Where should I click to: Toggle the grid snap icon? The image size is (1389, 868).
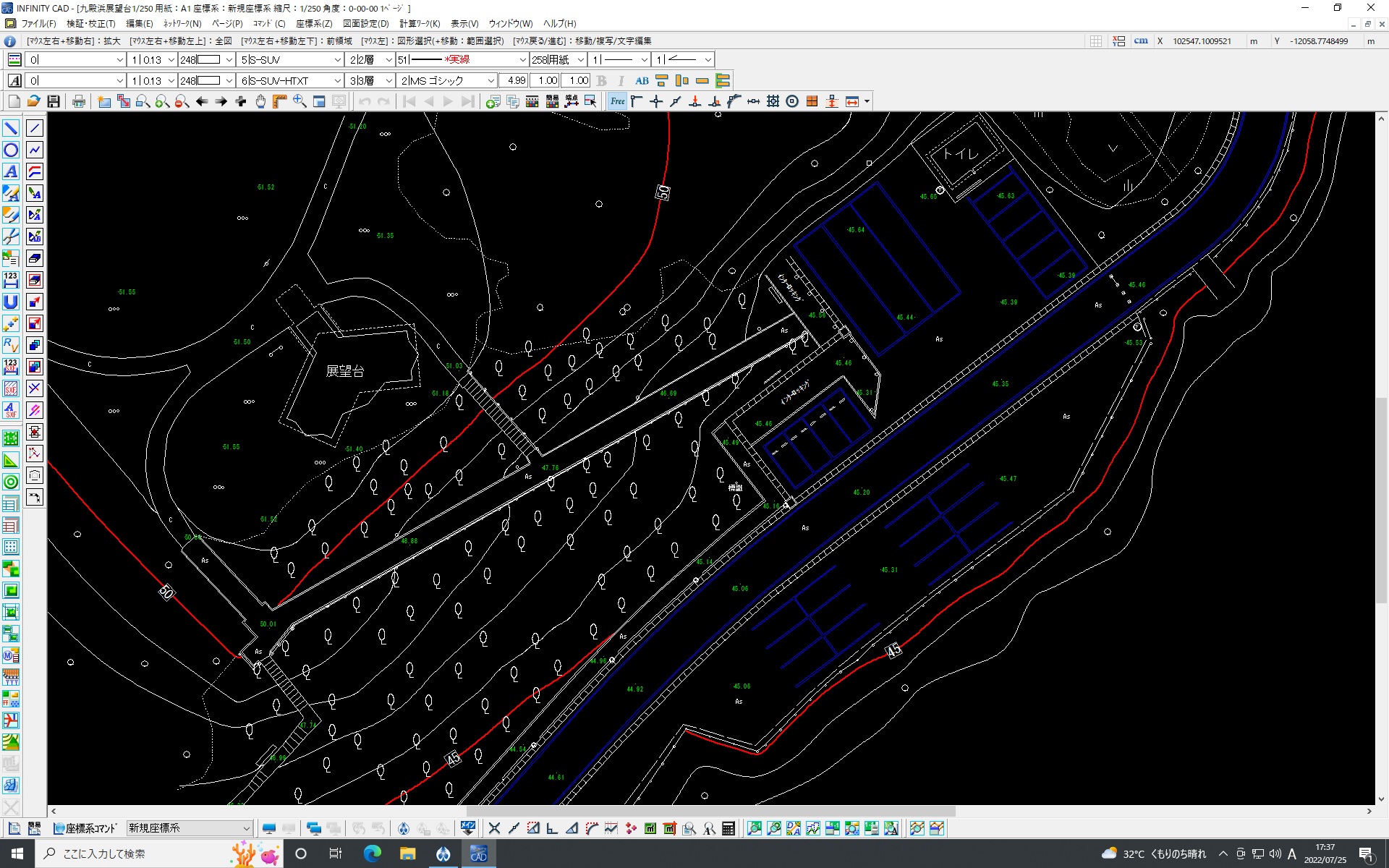(773, 101)
